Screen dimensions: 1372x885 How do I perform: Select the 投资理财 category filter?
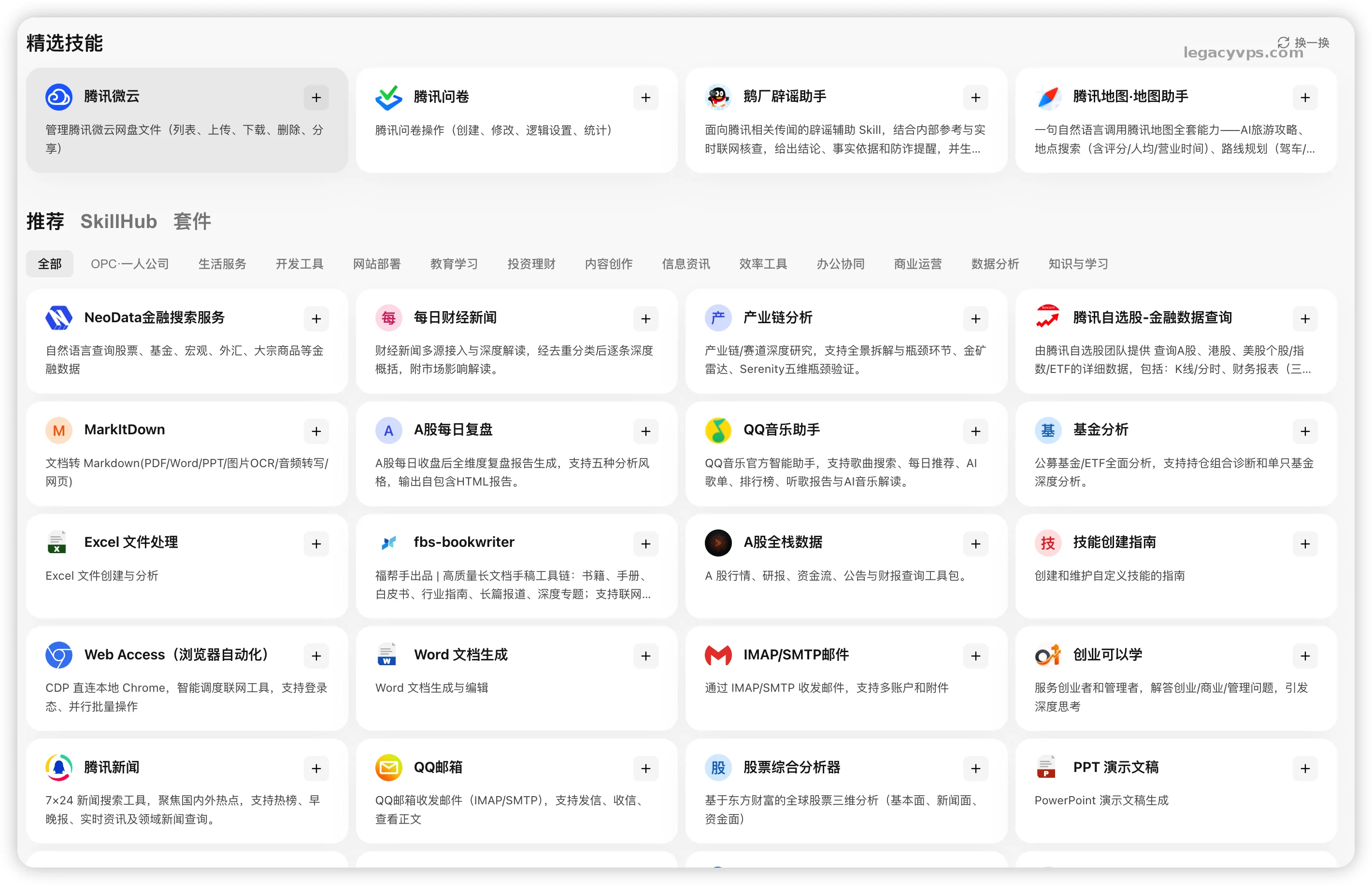coord(531,264)
